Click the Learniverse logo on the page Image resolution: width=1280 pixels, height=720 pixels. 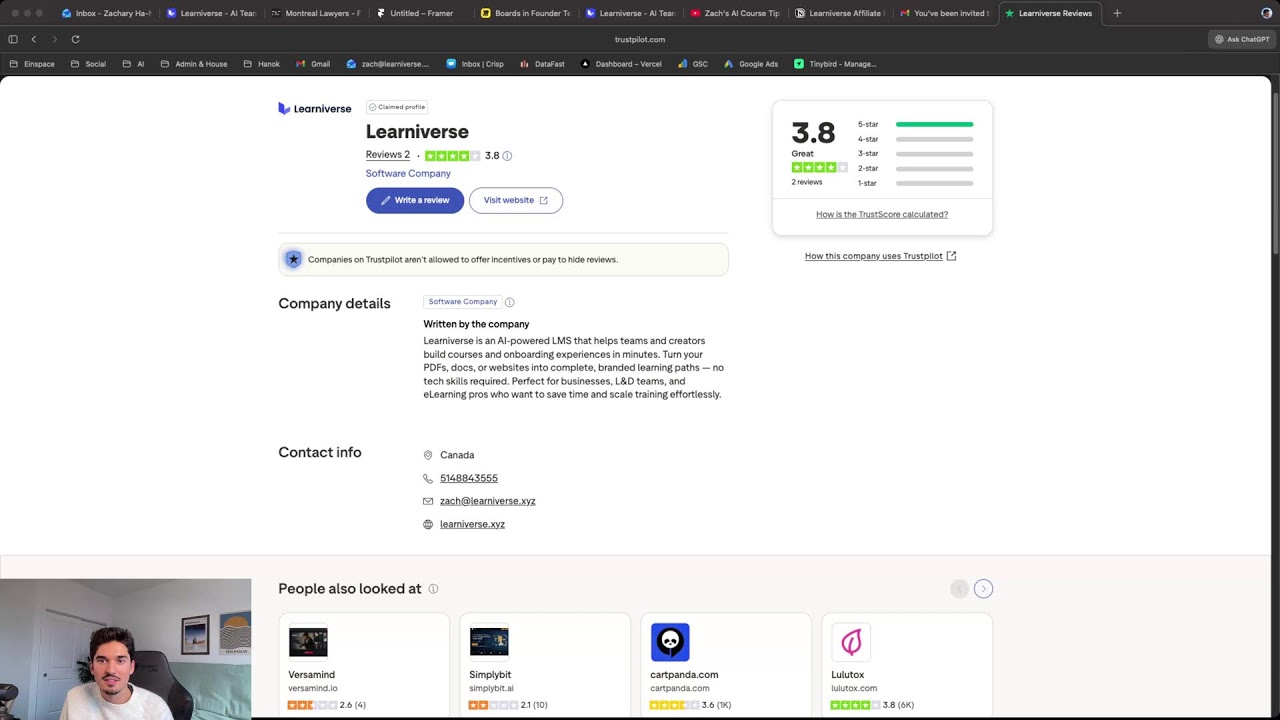tap(315, 108)
